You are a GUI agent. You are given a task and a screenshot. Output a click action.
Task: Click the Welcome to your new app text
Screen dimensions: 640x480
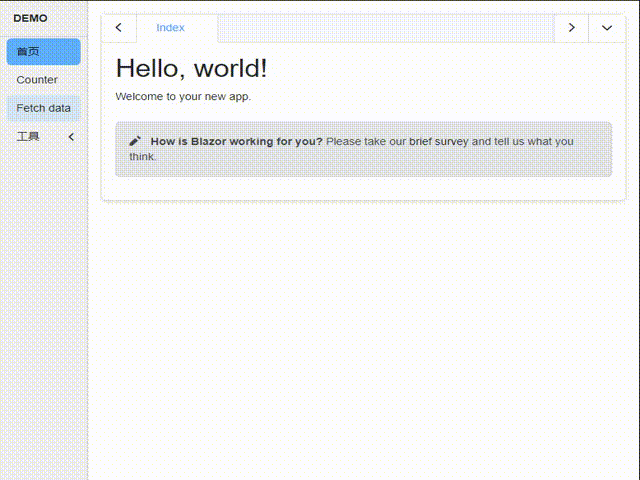pos(183,97)
